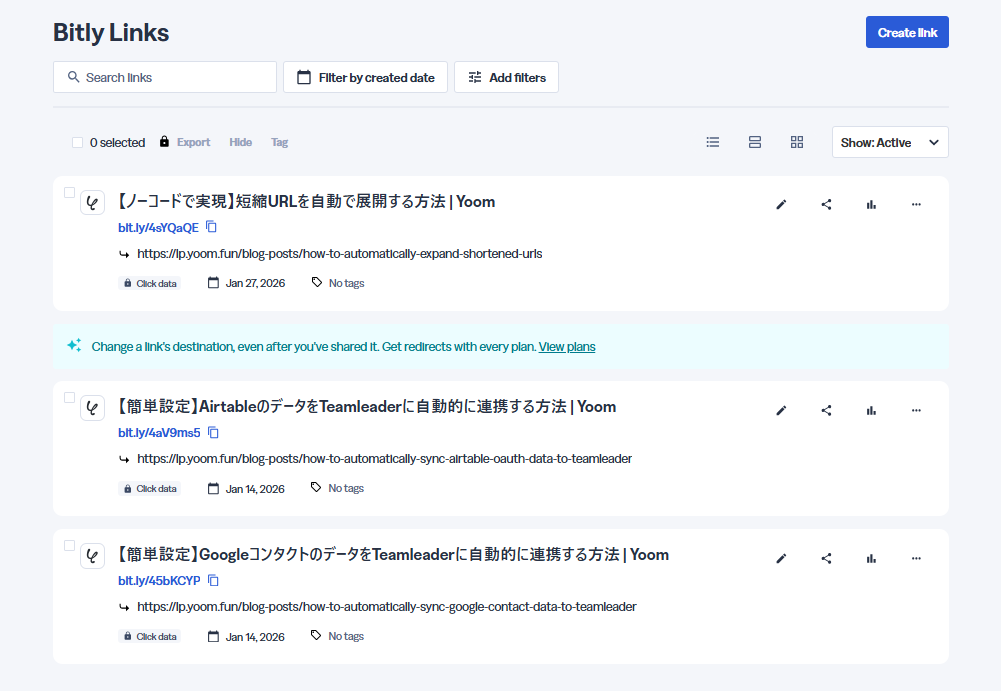Open short link bit.ly/4sYQaQE
The image size is (1001, 691).
[158, 228]
